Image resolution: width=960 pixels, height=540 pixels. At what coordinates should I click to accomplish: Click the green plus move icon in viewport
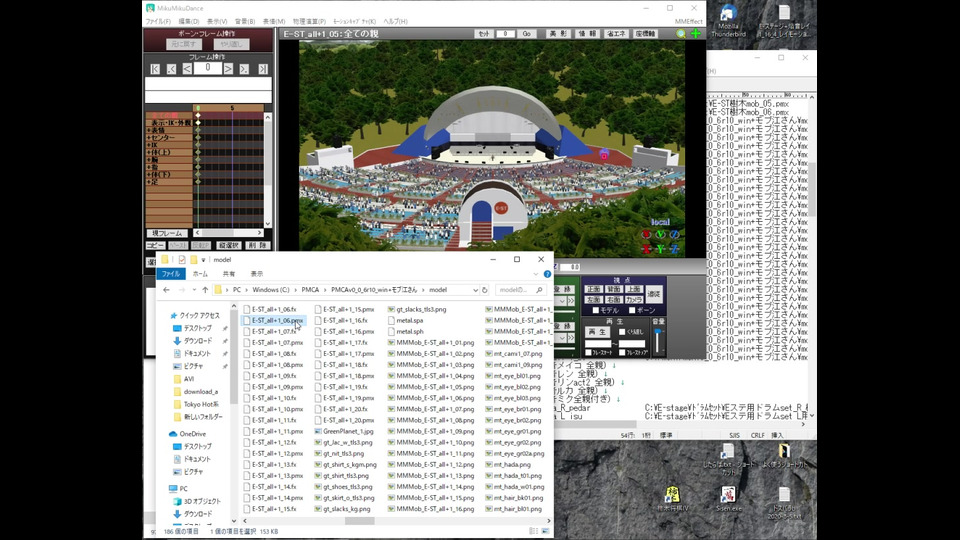[x=696, y=34]
